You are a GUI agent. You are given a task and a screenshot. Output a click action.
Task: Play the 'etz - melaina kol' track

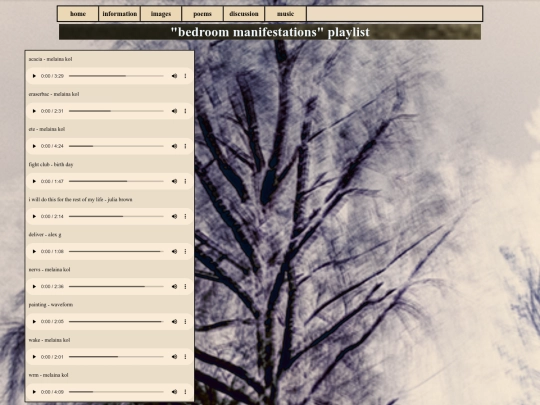[x=34, y=146]
